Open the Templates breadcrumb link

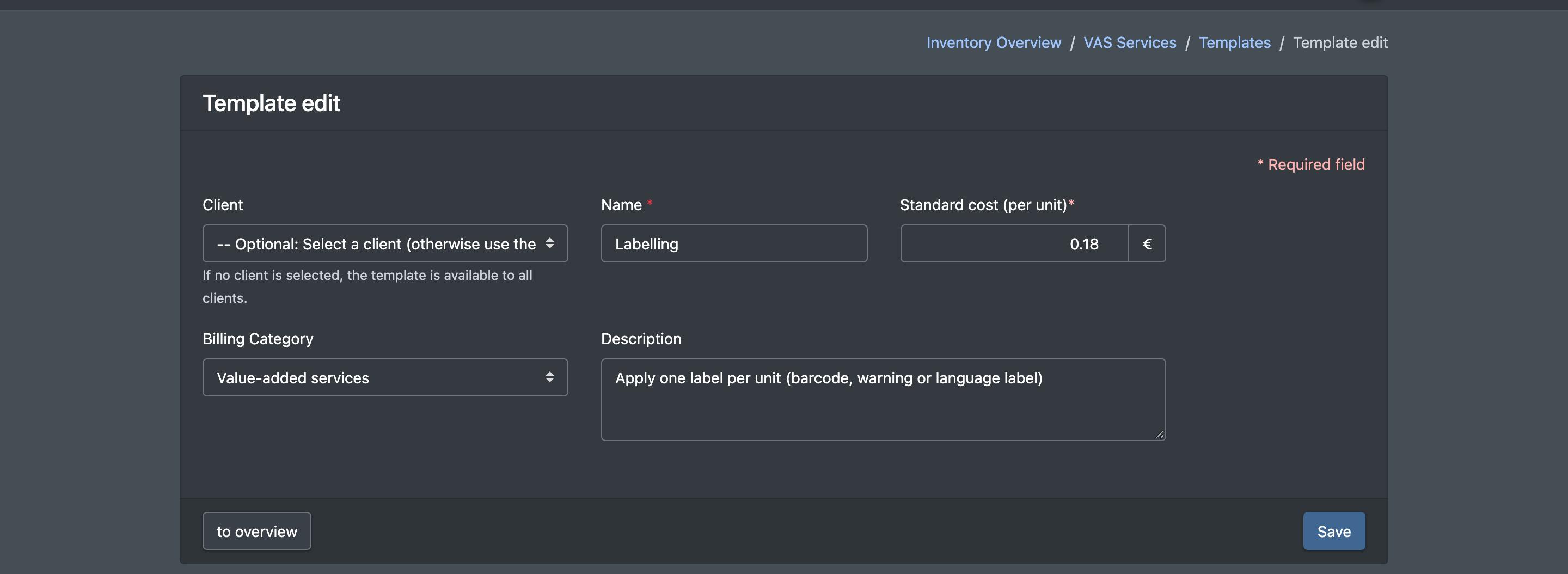tap(1234, 42)
